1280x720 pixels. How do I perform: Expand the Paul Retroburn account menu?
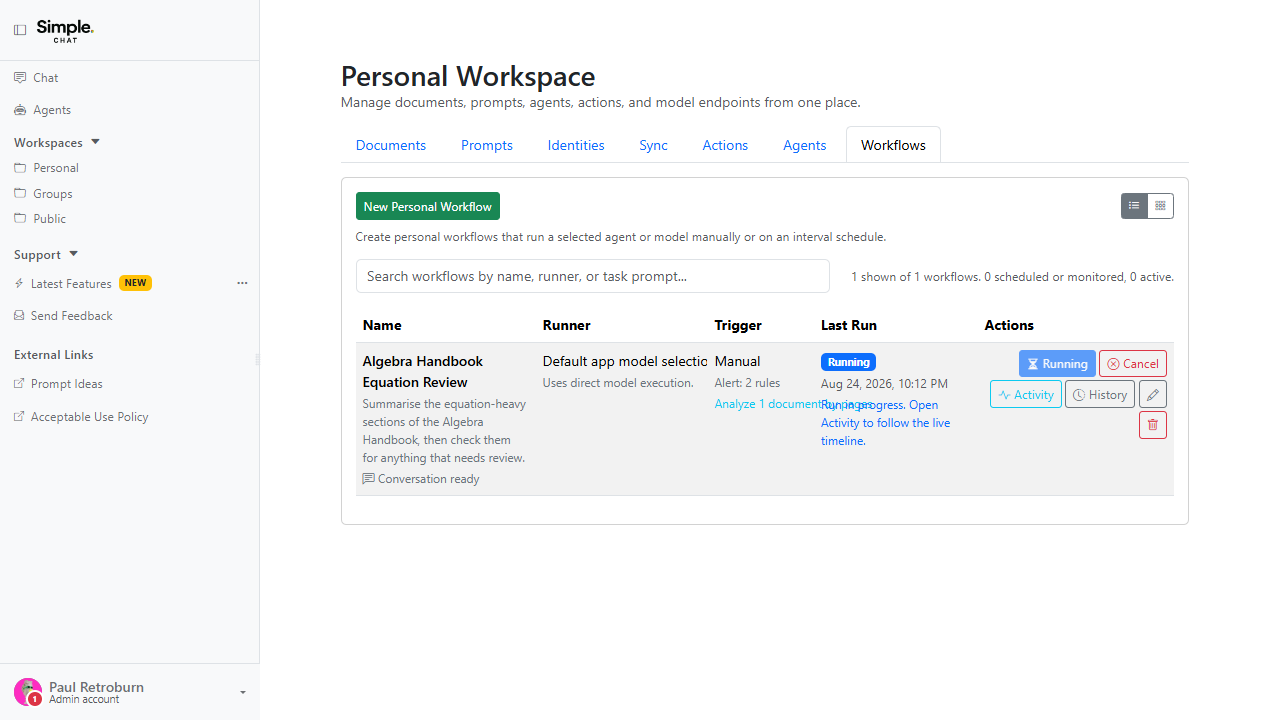pyautogui.click(x=243, y=692)
